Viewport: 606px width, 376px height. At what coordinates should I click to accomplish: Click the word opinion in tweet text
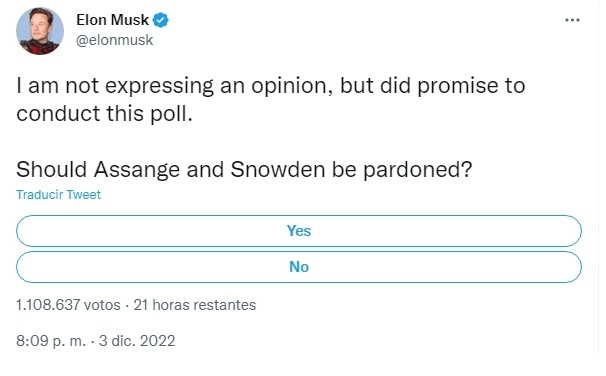[x=292, y=87]
